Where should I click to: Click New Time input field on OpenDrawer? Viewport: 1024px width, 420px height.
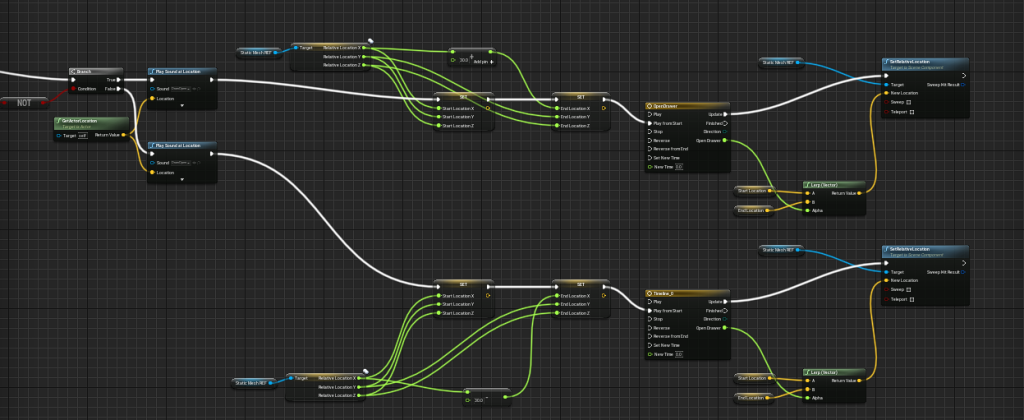679,167
